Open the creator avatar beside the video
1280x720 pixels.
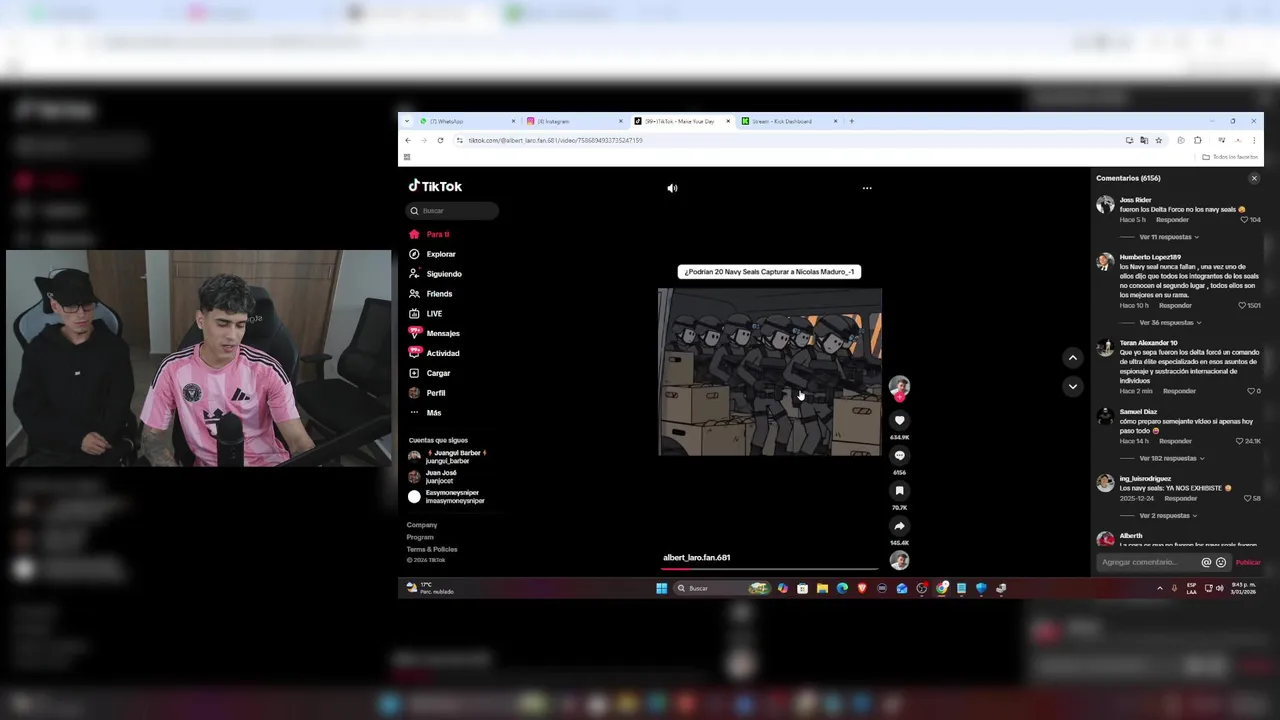pos(899,386)
